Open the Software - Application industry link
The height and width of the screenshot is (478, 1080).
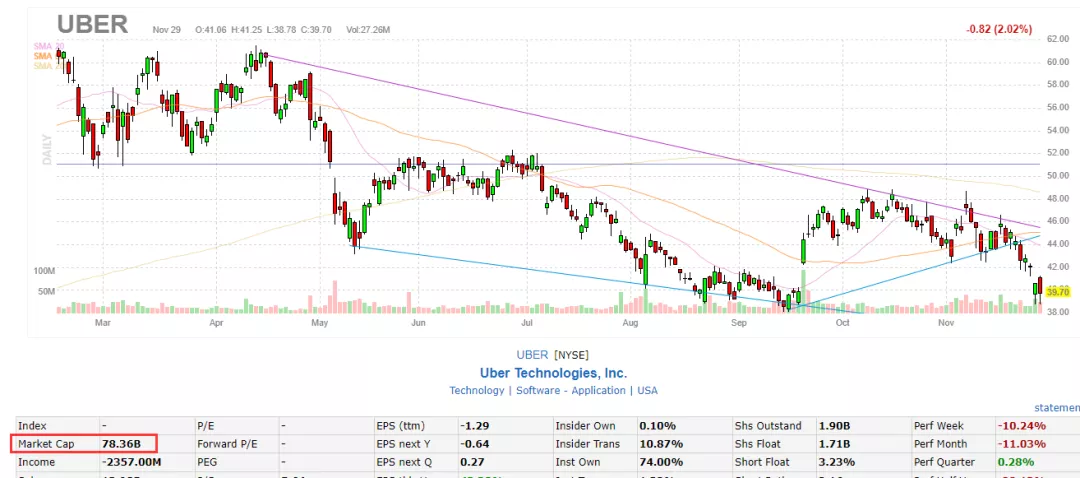569,391
